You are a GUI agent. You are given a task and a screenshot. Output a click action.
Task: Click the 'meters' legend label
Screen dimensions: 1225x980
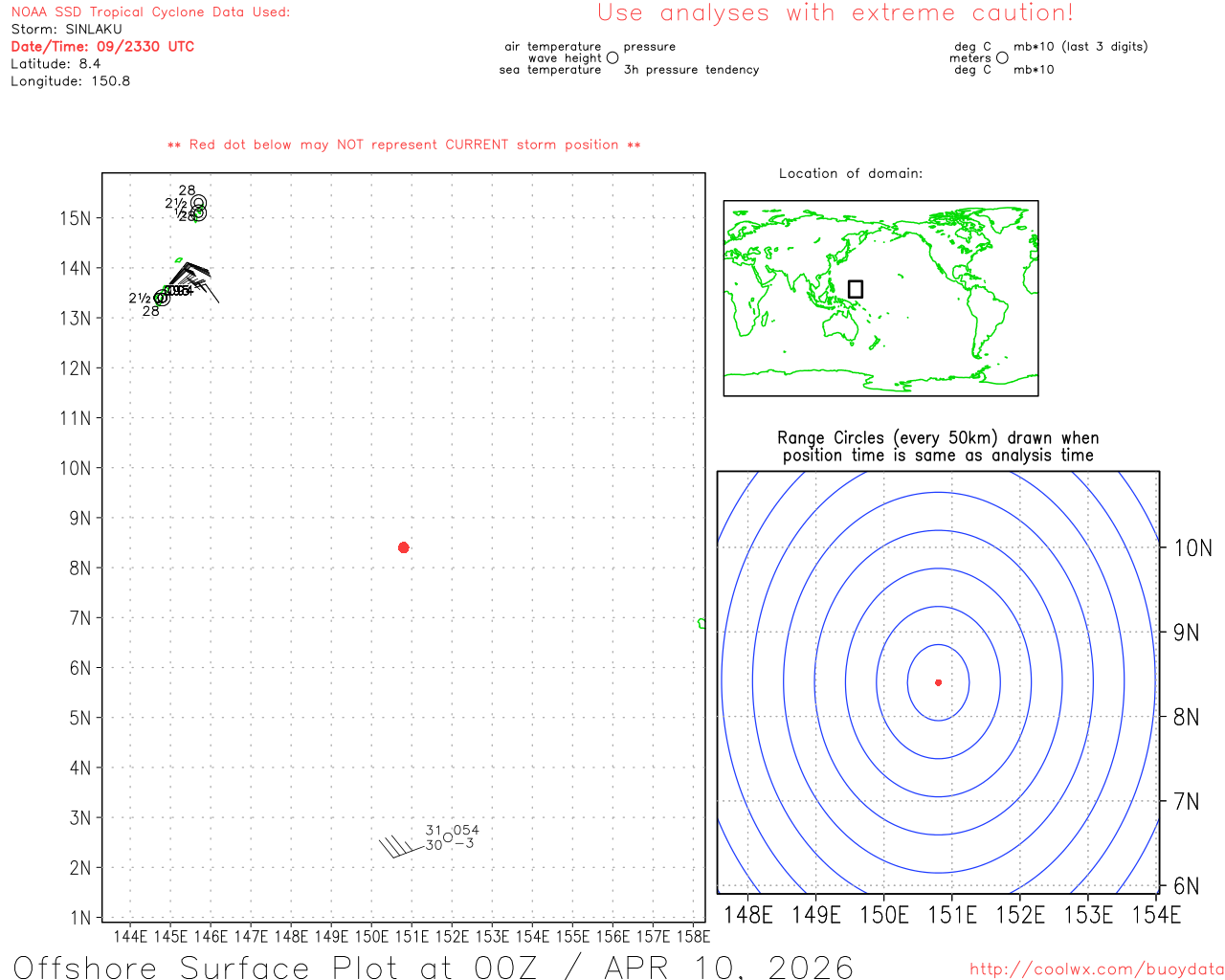pos(970,58)
